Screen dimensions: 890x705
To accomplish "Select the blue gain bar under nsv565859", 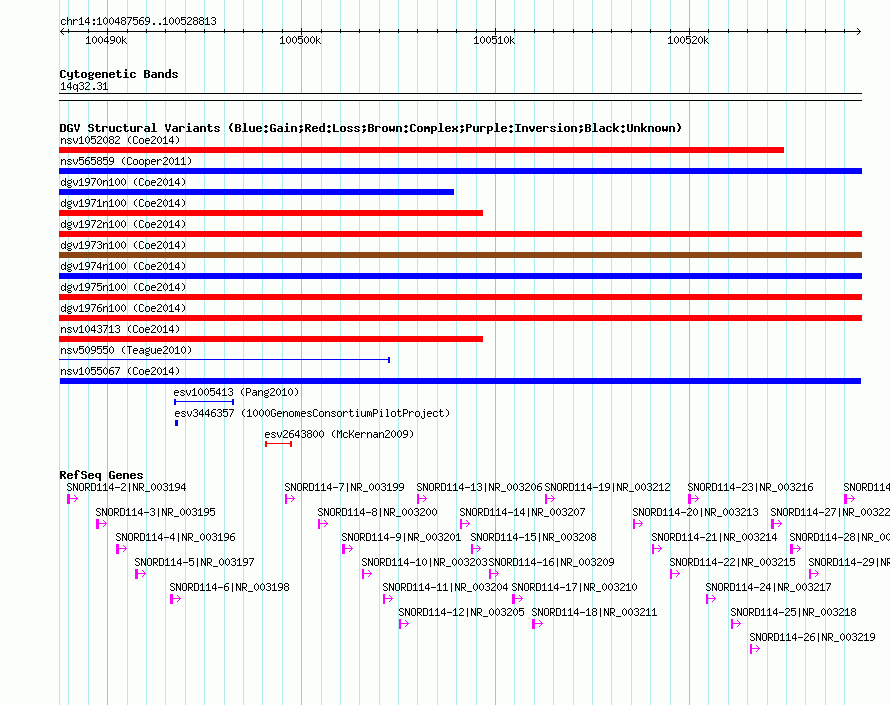I will (x=460, y=171).
